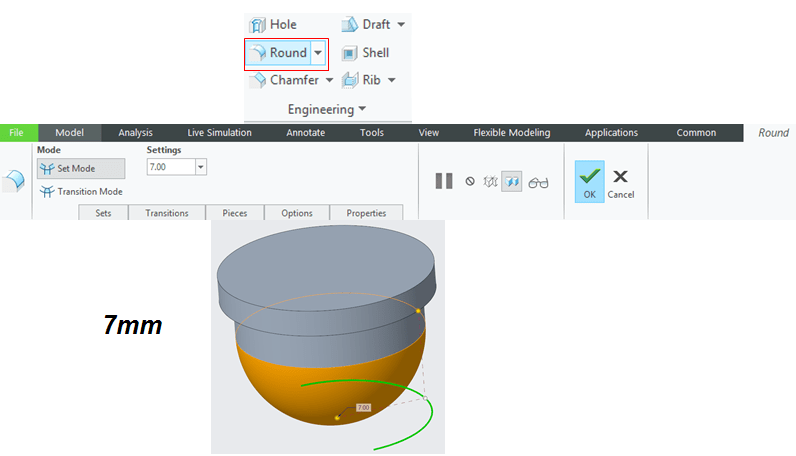This screenshot has width=796, height=456.
Task: Toggle the verify glasses preview
Action: coord(539,182)
